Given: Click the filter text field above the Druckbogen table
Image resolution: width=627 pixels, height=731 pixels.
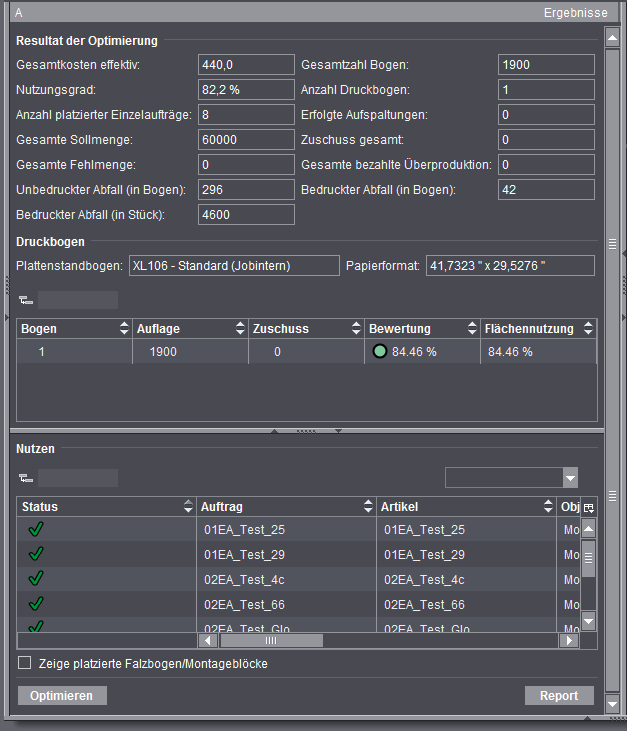Looking at the screenshot, I should [x=78, y=300].
